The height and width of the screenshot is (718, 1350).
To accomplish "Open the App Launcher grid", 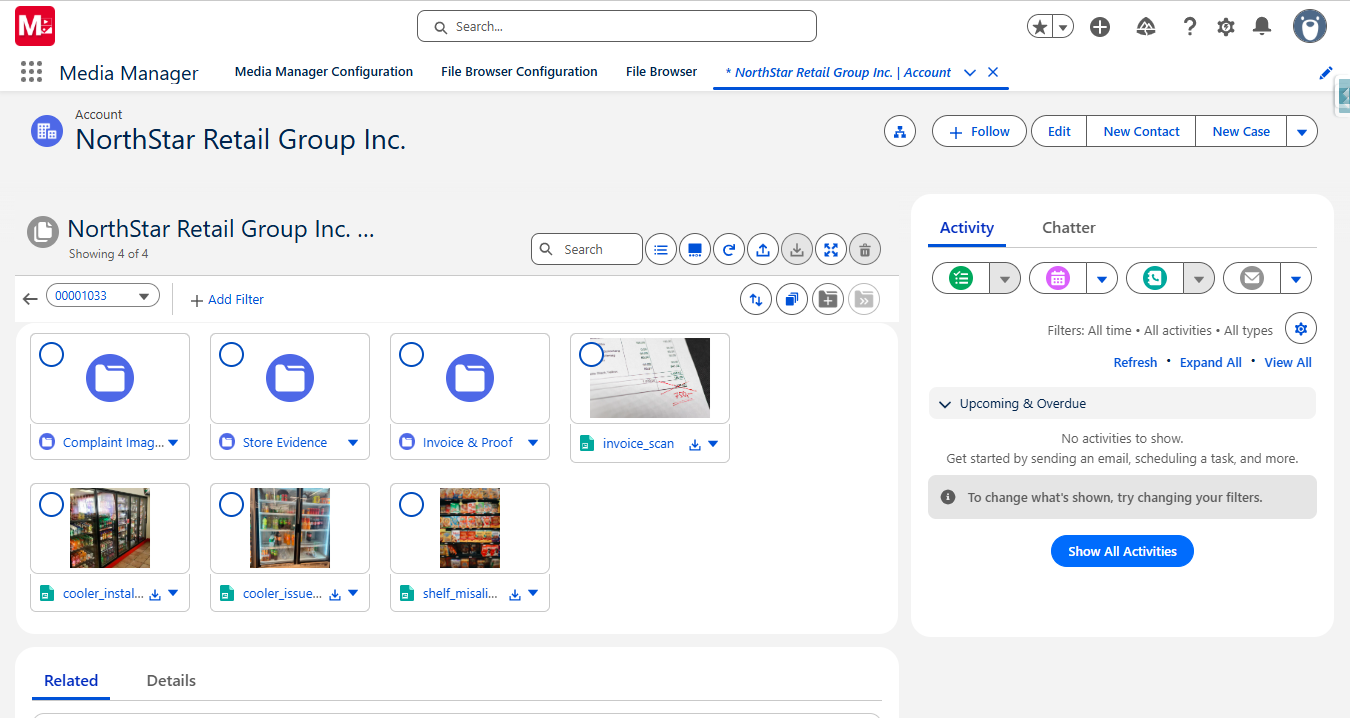I will point(31,72).
